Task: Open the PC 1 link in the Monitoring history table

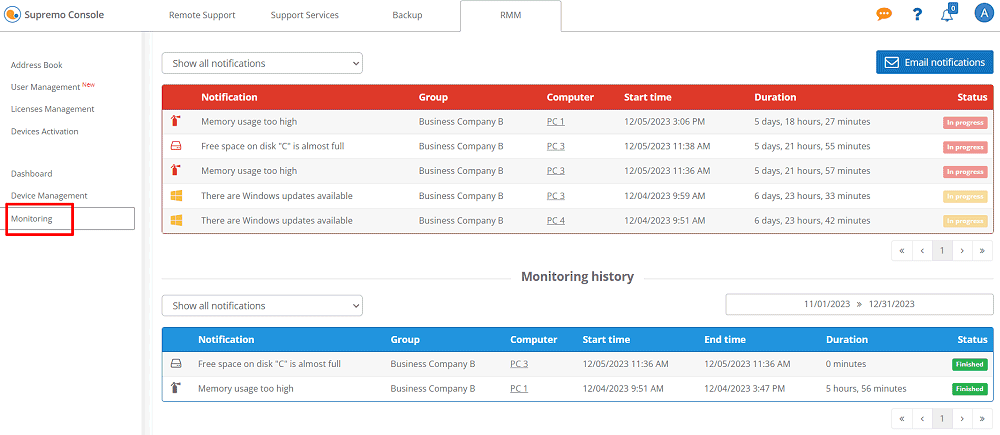Action: coord(519,388)
